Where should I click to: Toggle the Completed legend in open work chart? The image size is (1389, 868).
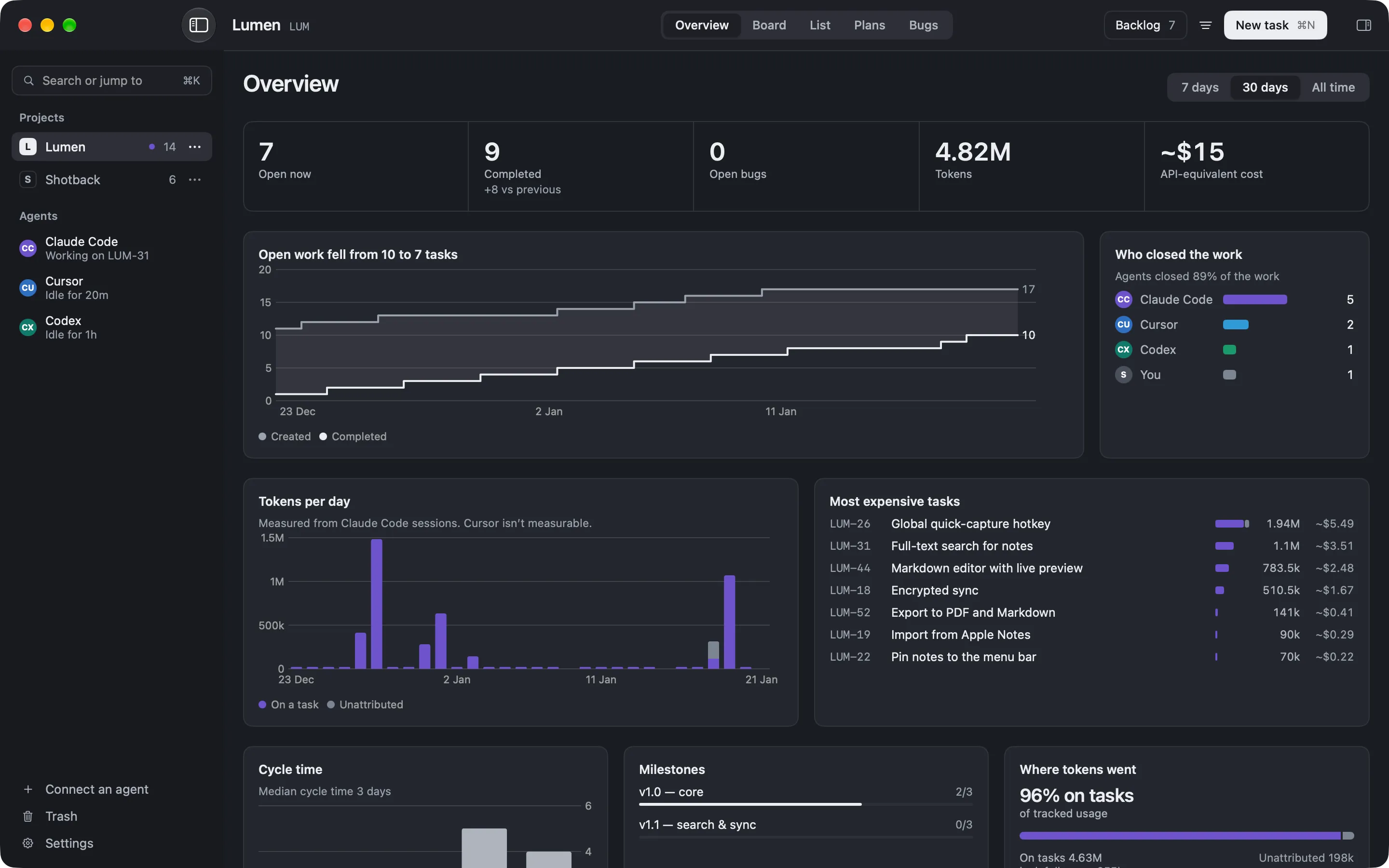pos(353,436)
